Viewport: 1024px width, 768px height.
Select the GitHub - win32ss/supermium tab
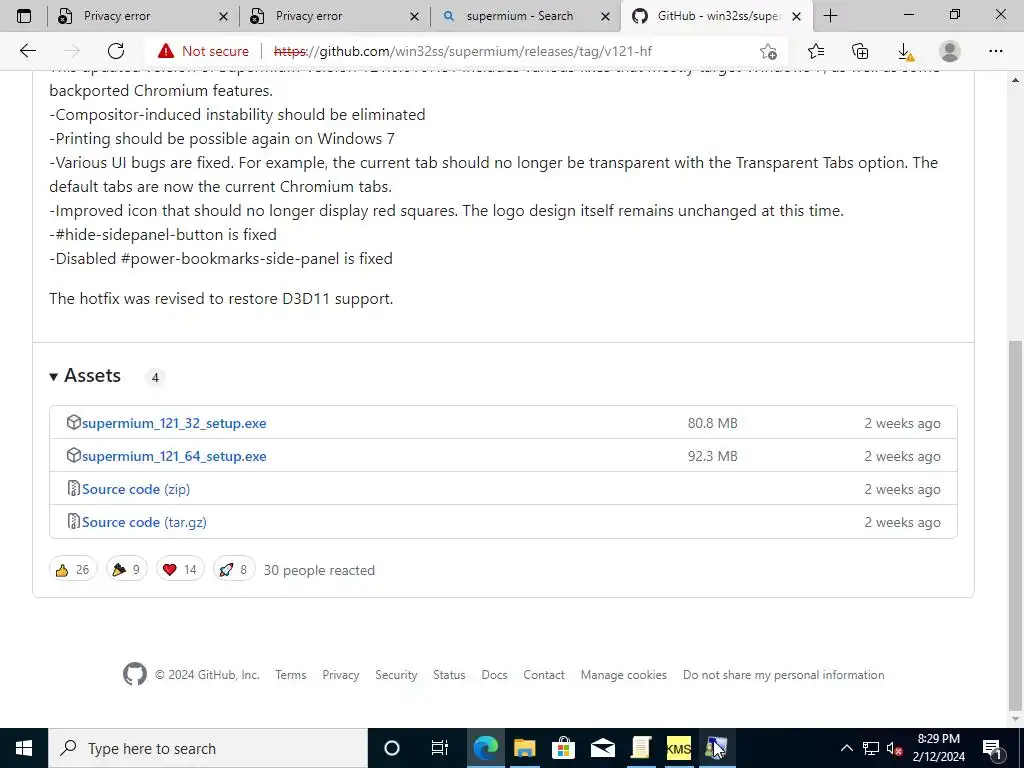(717, 16)
